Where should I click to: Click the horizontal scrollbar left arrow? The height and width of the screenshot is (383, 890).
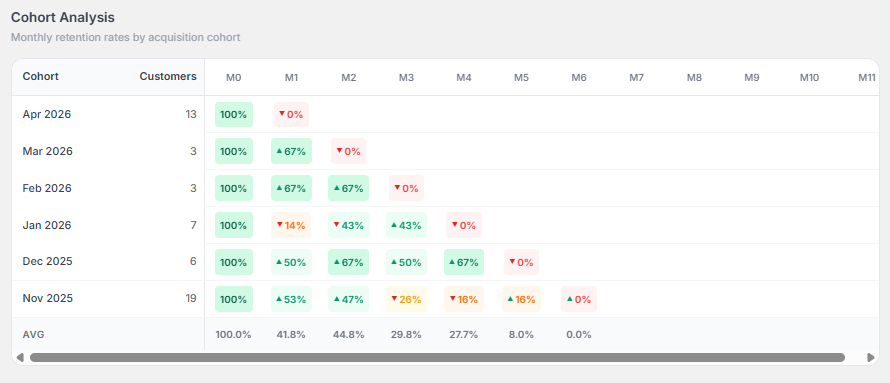tap(20, 357)
